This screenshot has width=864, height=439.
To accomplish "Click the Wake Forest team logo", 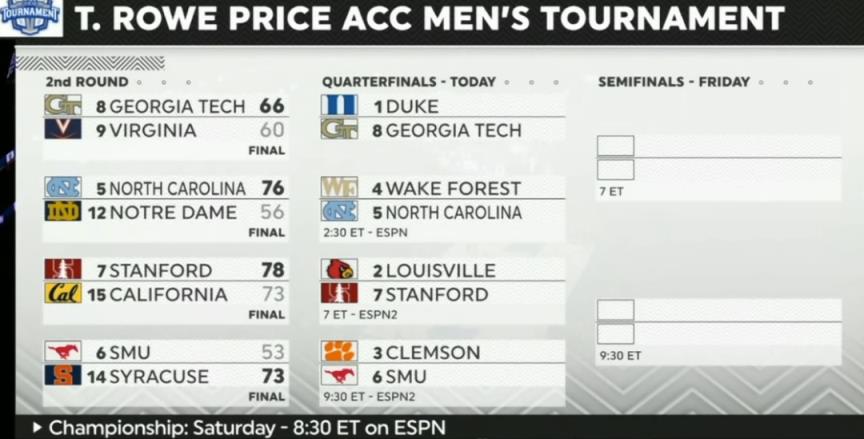I will point(339,188).
